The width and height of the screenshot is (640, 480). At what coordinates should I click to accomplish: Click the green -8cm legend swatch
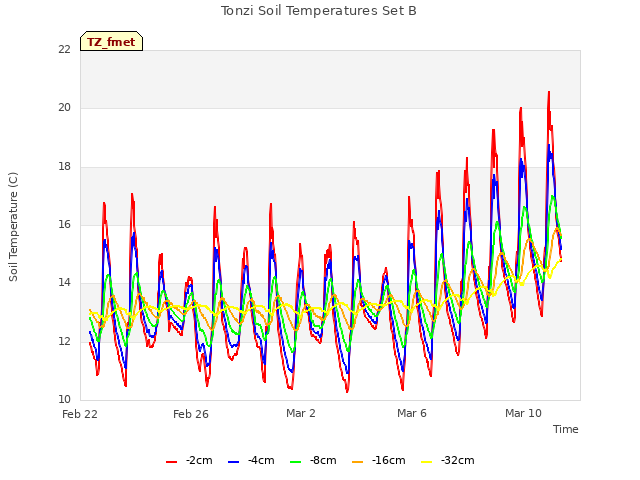[x=296, y=462]
